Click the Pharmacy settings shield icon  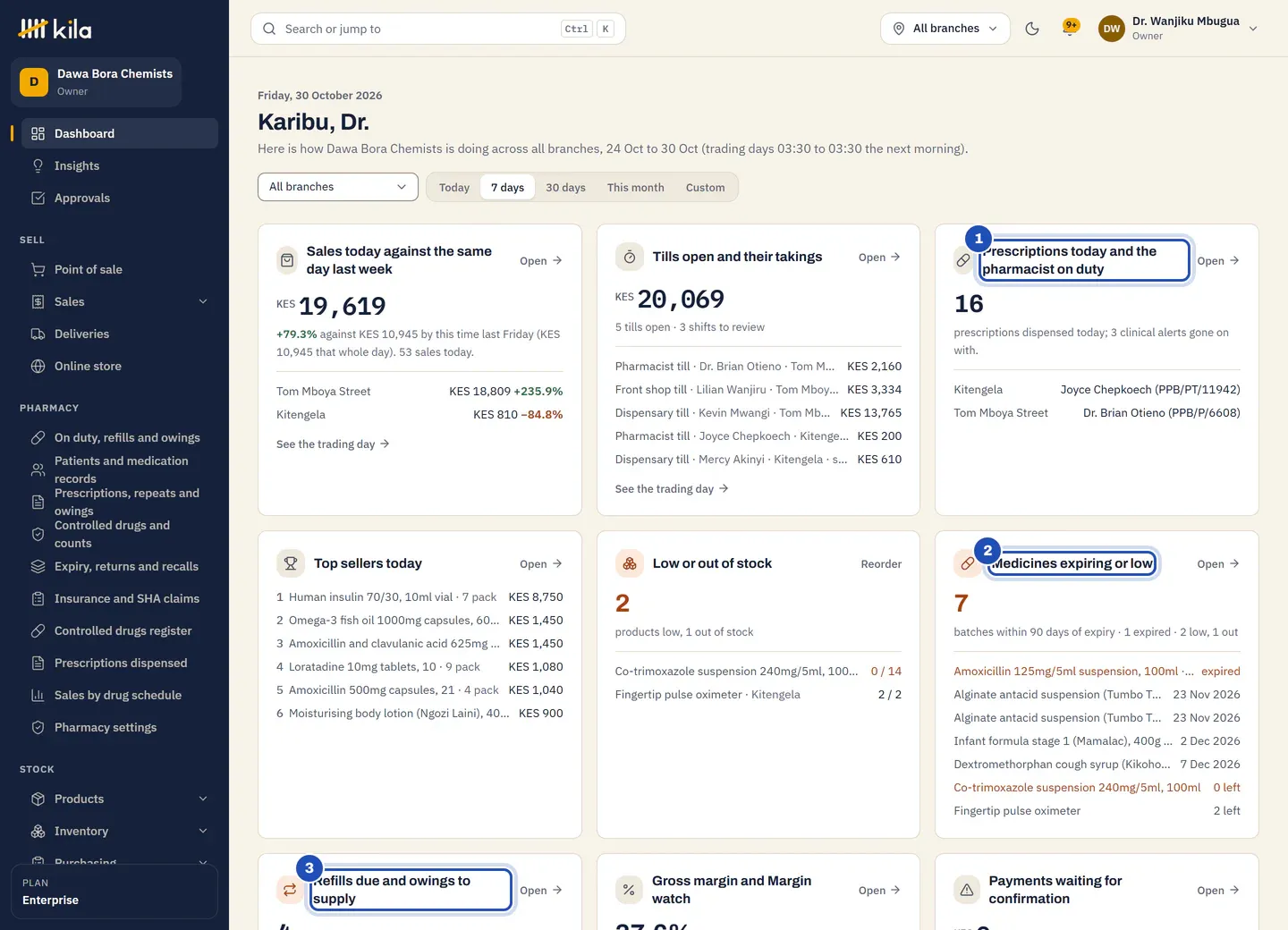(38, 727)
